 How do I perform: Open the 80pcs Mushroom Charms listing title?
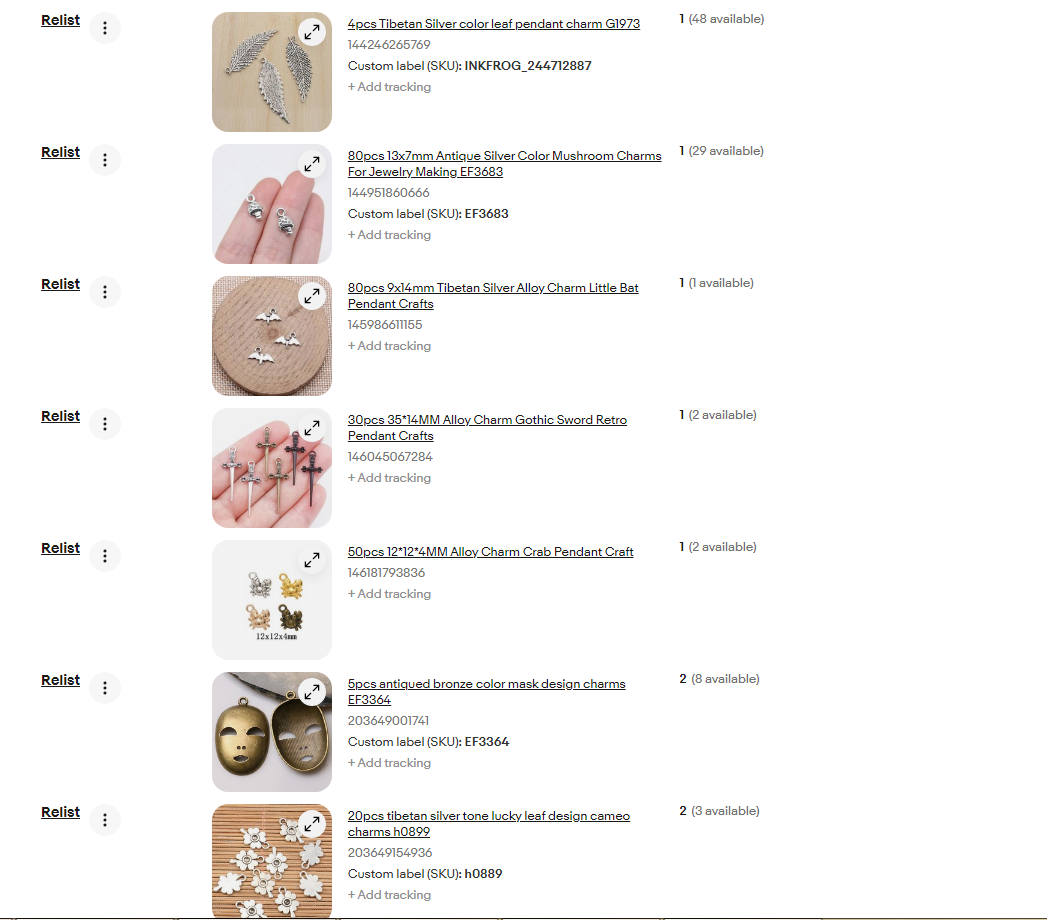[504, 164]
